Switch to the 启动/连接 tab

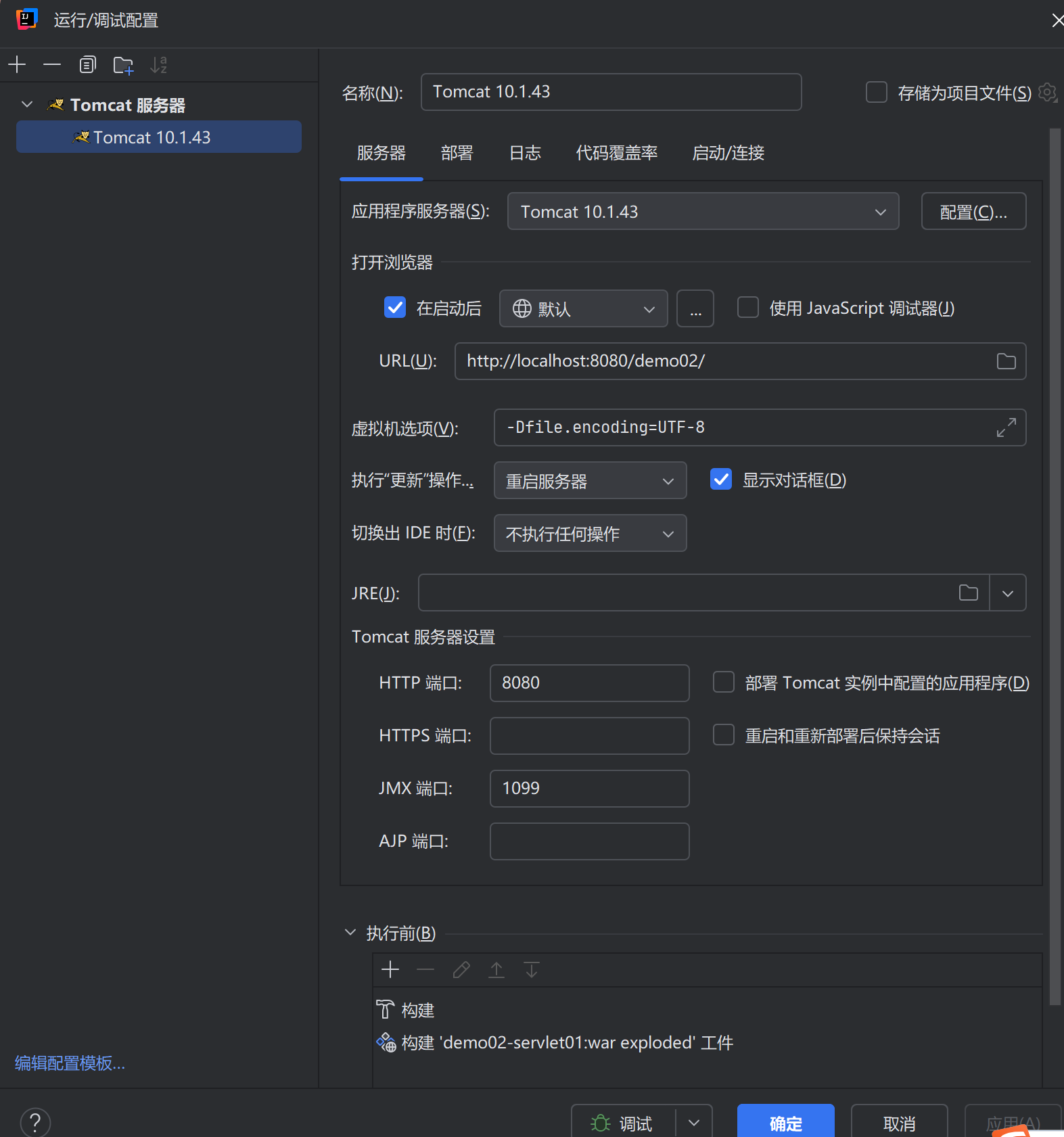click(728, 153)
